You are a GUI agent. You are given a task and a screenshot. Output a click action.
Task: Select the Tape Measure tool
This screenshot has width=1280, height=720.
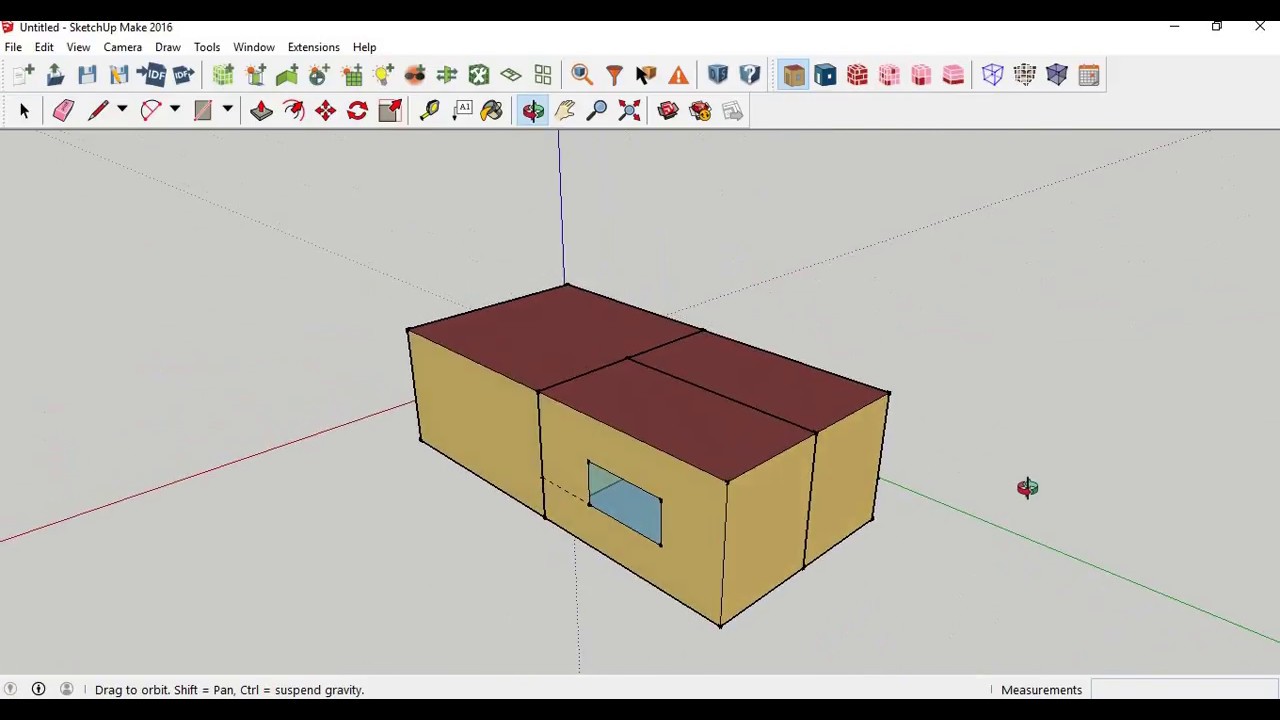click(429, 111)
